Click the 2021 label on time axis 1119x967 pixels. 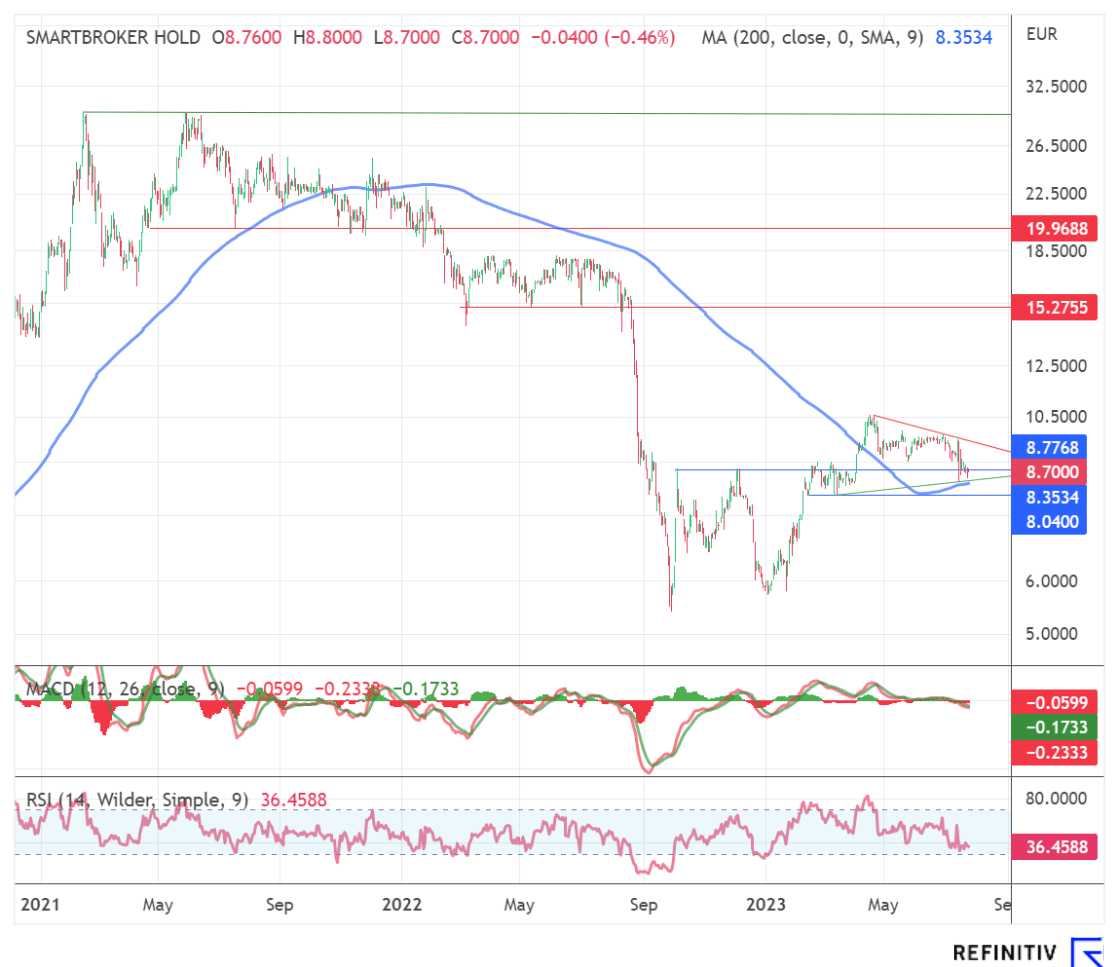tap(39, 905)
